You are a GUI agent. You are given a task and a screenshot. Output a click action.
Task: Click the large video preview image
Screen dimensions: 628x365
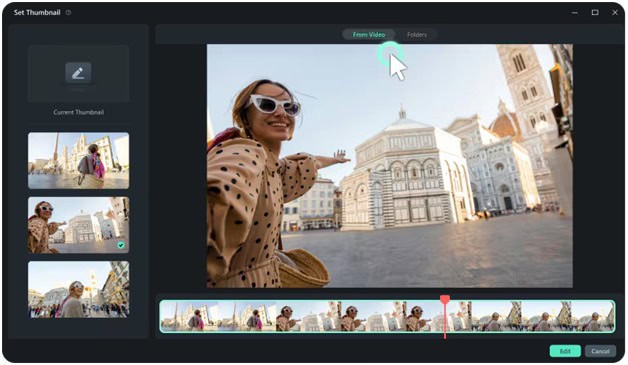(389, 166)
